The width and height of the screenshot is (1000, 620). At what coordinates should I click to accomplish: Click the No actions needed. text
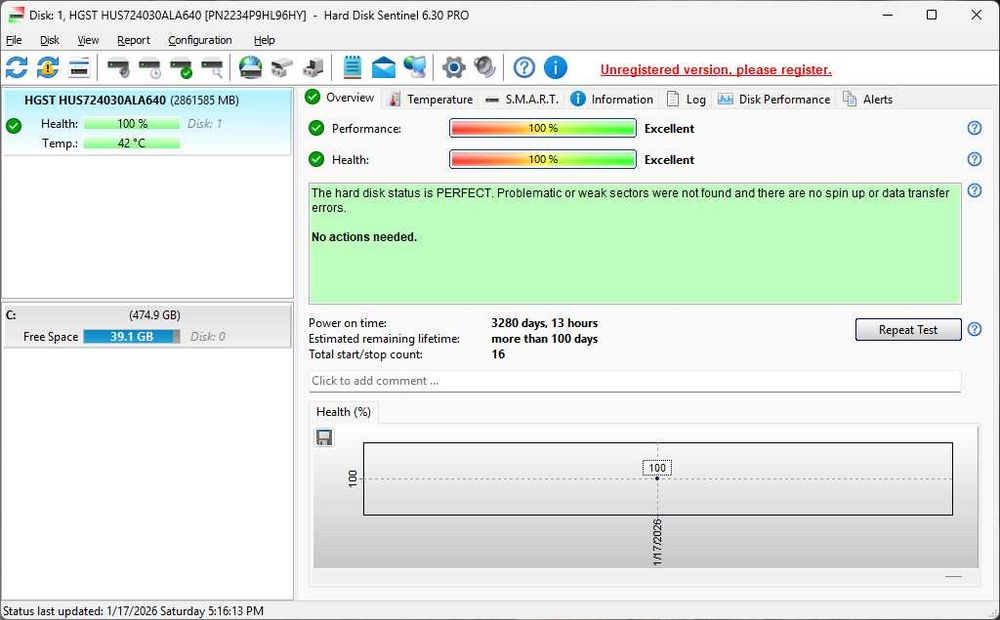(x=364, y=237)
